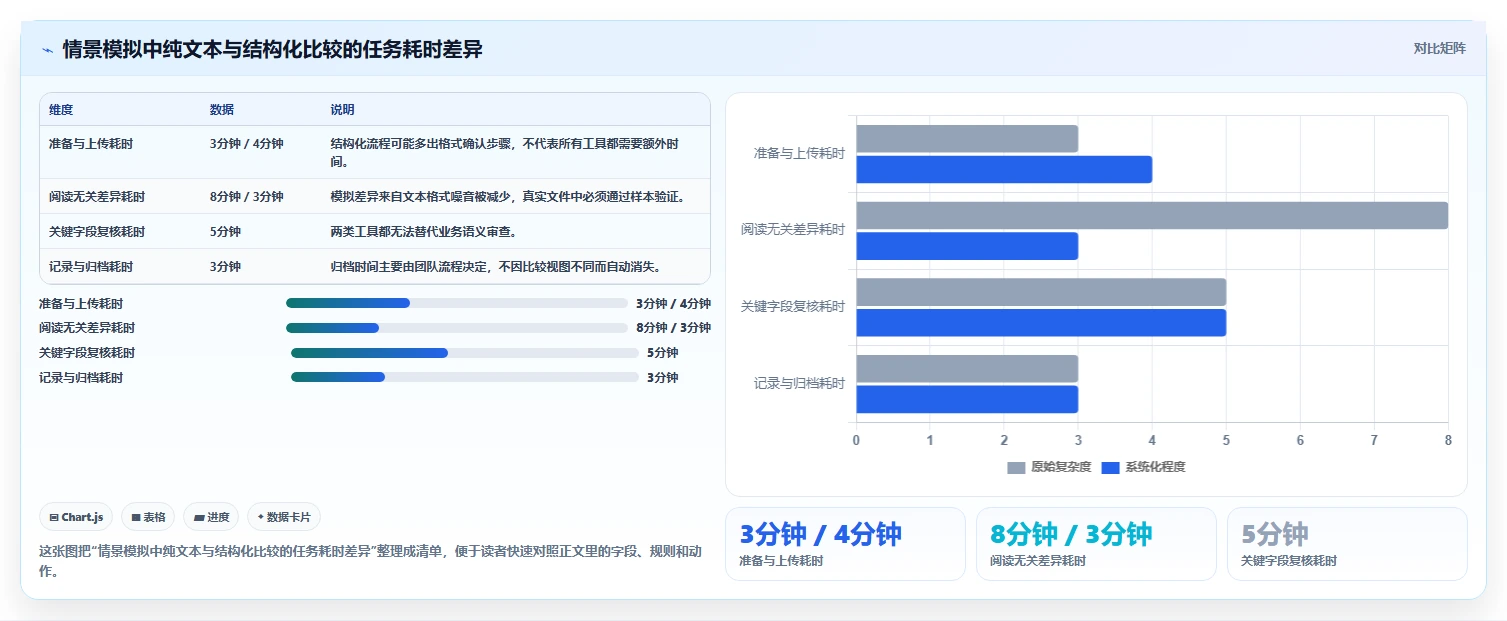Image resolution: width=1507 pixels, height=621 pixels.
Task: Open the 3分钟 / 4分钟 data card
Action: (845, 544)
